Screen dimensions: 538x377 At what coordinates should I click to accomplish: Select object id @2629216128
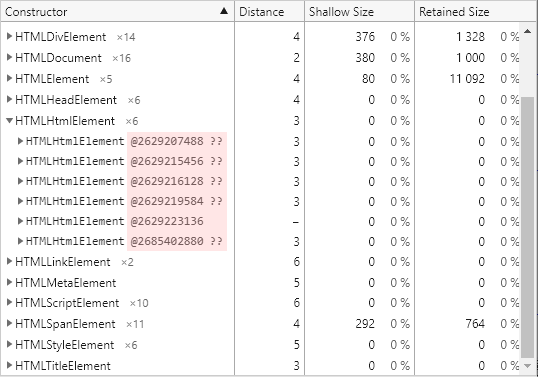[167, 181]
